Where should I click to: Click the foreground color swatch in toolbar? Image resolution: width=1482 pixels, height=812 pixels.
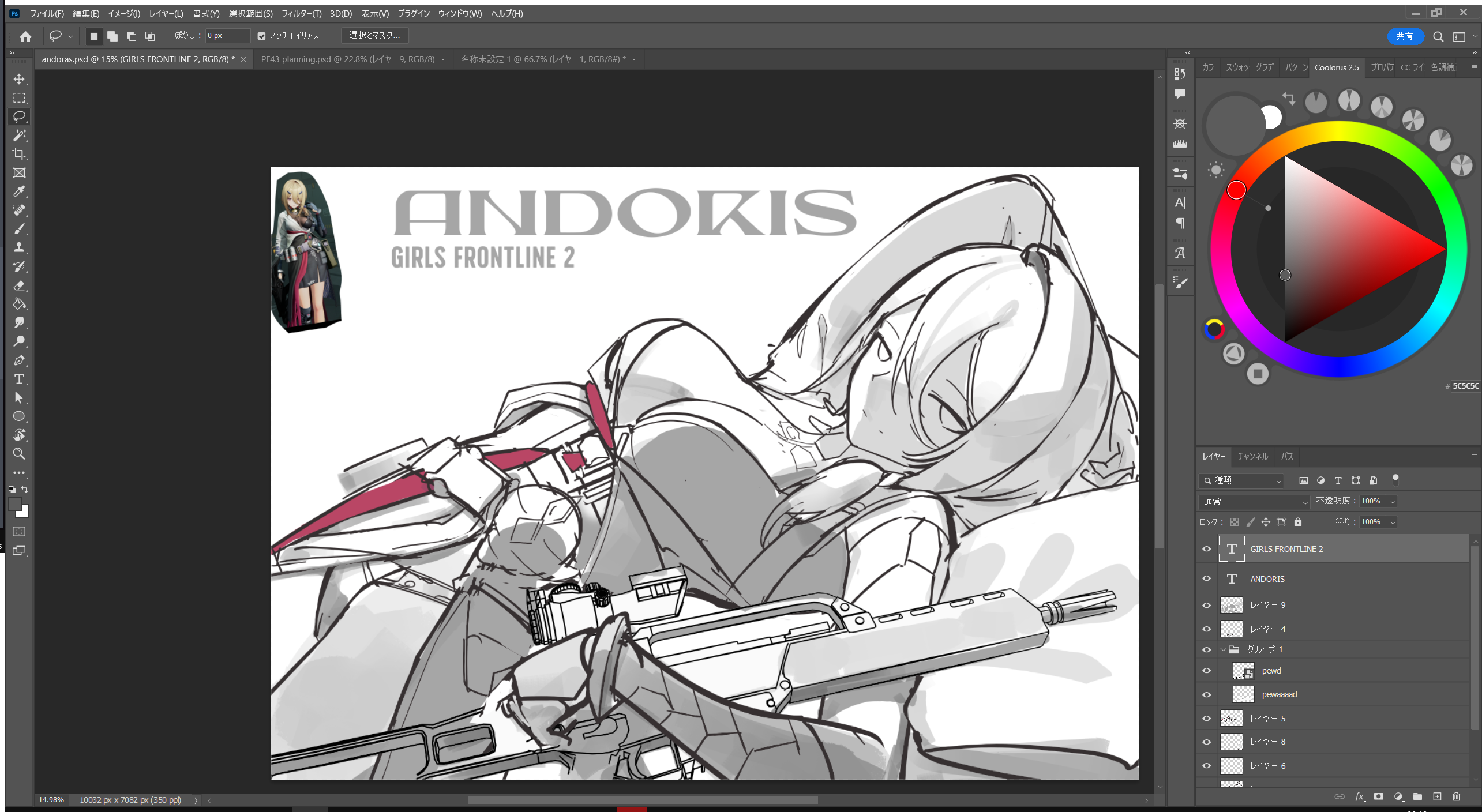(x=15, y=504)
